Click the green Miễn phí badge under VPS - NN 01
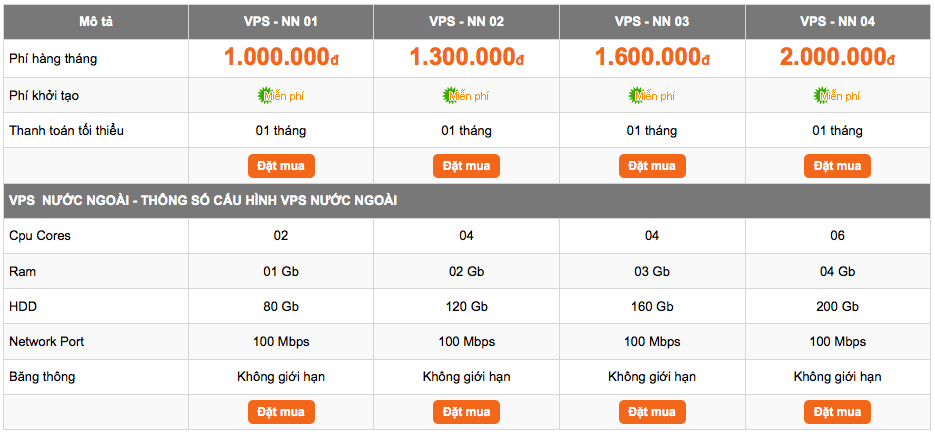This screenshot has width=935, height=433. click(x=280, y=95)
